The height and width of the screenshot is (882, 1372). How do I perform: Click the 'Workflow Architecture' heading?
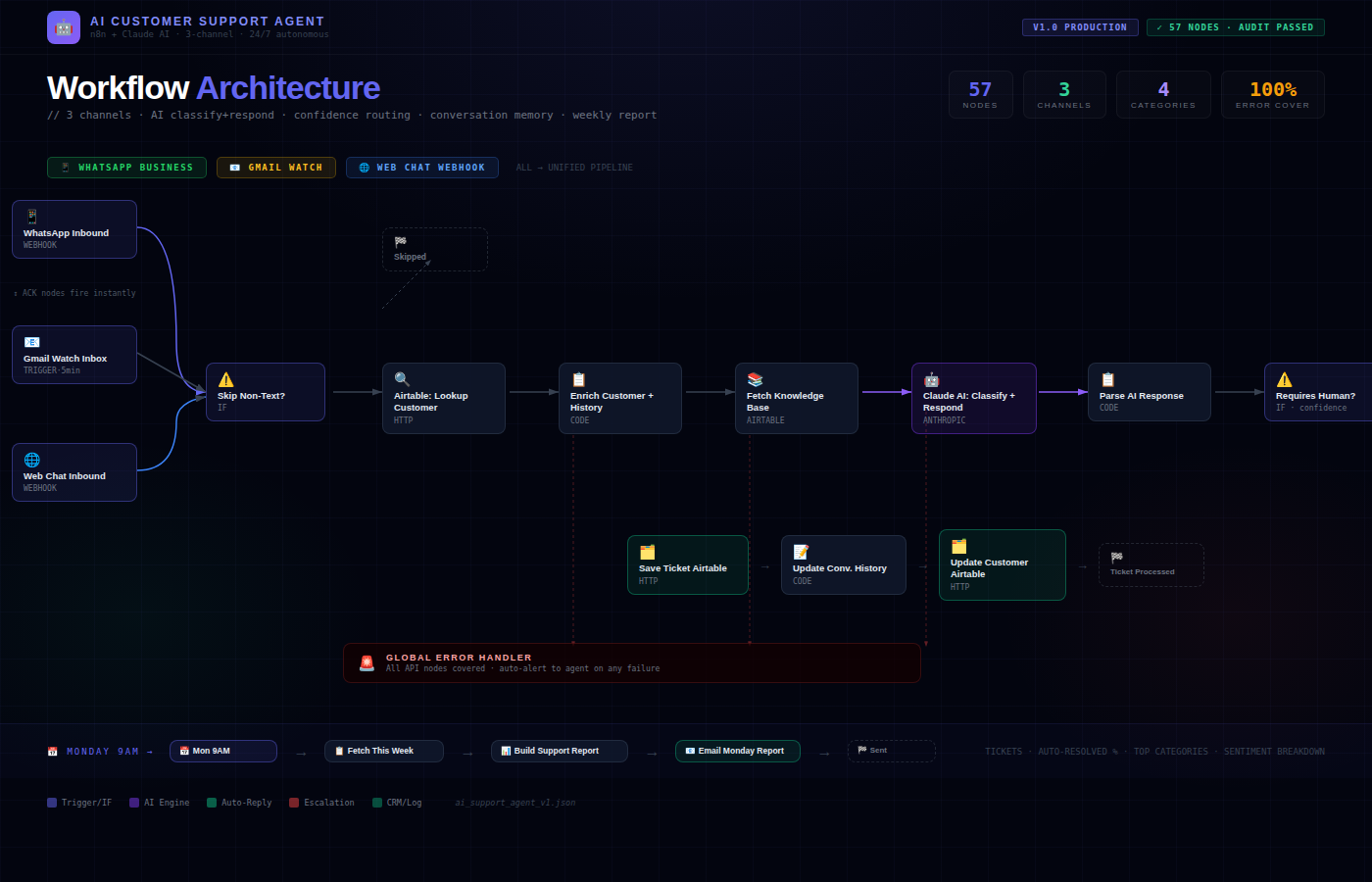click(x=214, y=88)
